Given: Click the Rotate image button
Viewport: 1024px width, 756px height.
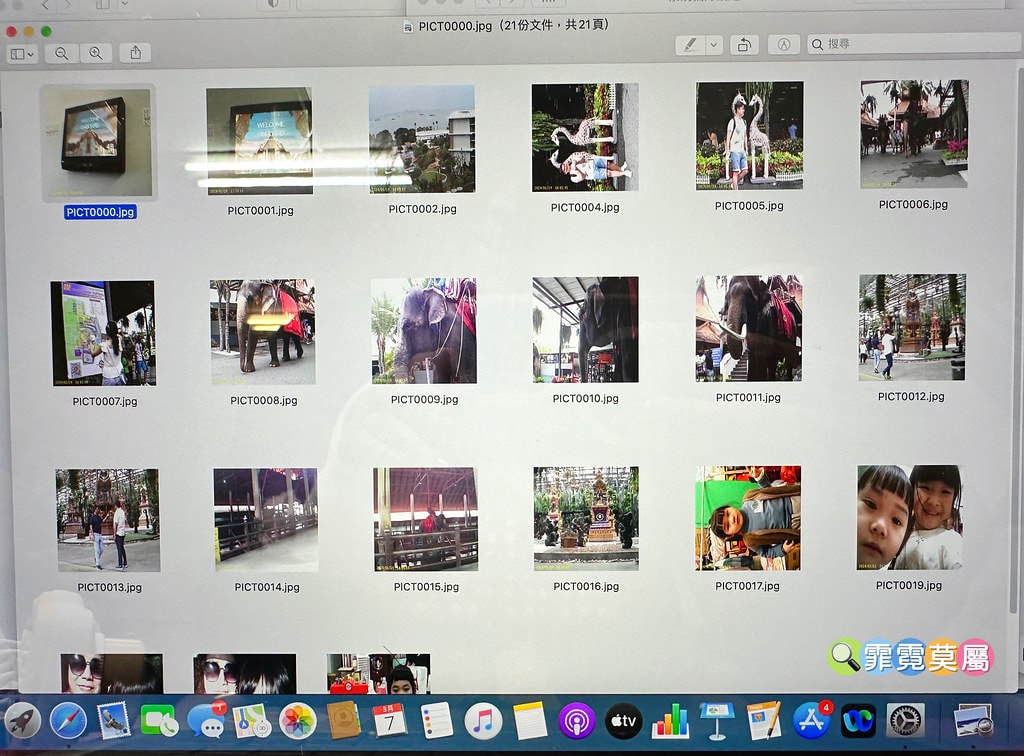Looking at the screenshot, I should 743,45.
